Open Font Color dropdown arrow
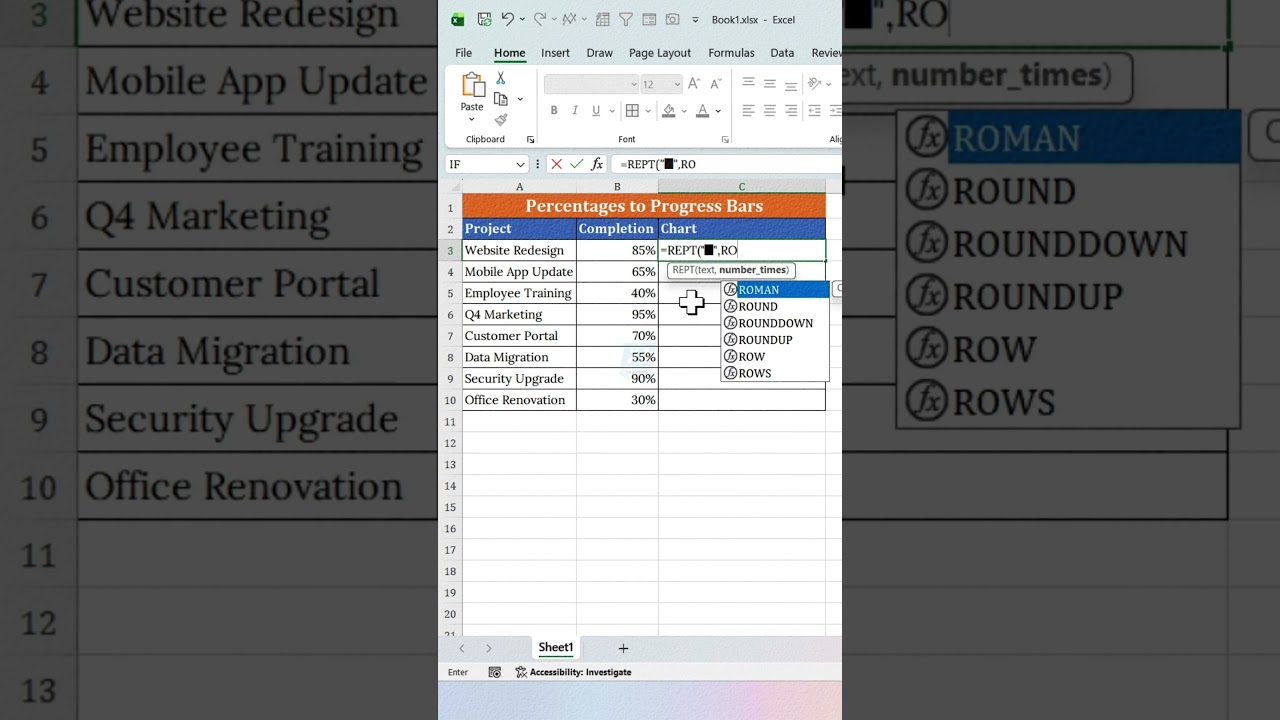Image resolution: width=1280 pixels, height=720 pixels. pos(718,111)
